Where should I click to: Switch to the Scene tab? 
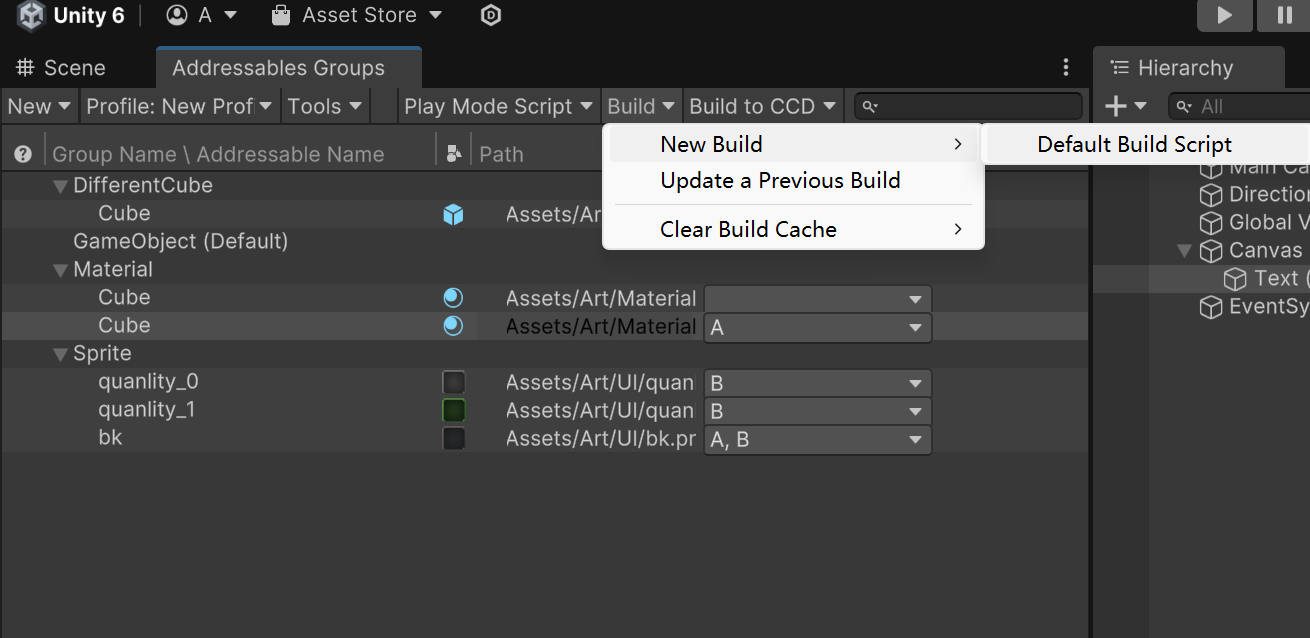[60, 68]
